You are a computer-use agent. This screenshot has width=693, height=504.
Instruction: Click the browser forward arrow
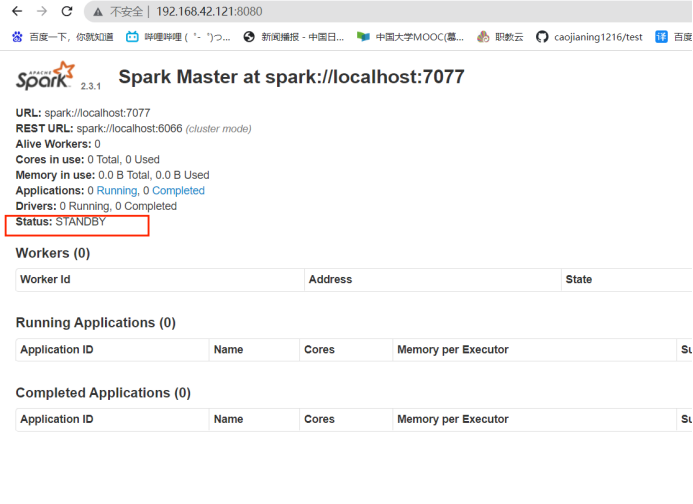pos(42,11)
